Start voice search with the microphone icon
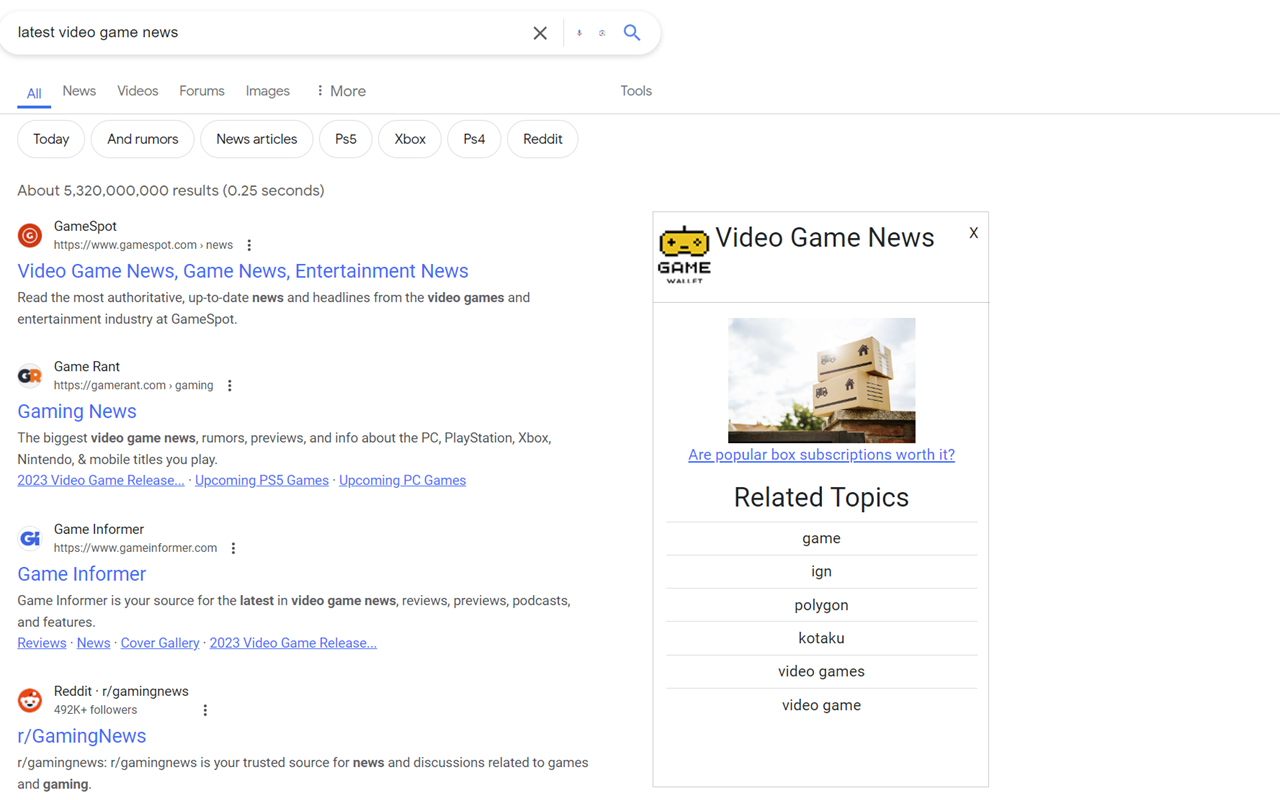The height and width of the screenshot is (800, 1280). click(x=579, y=33)
